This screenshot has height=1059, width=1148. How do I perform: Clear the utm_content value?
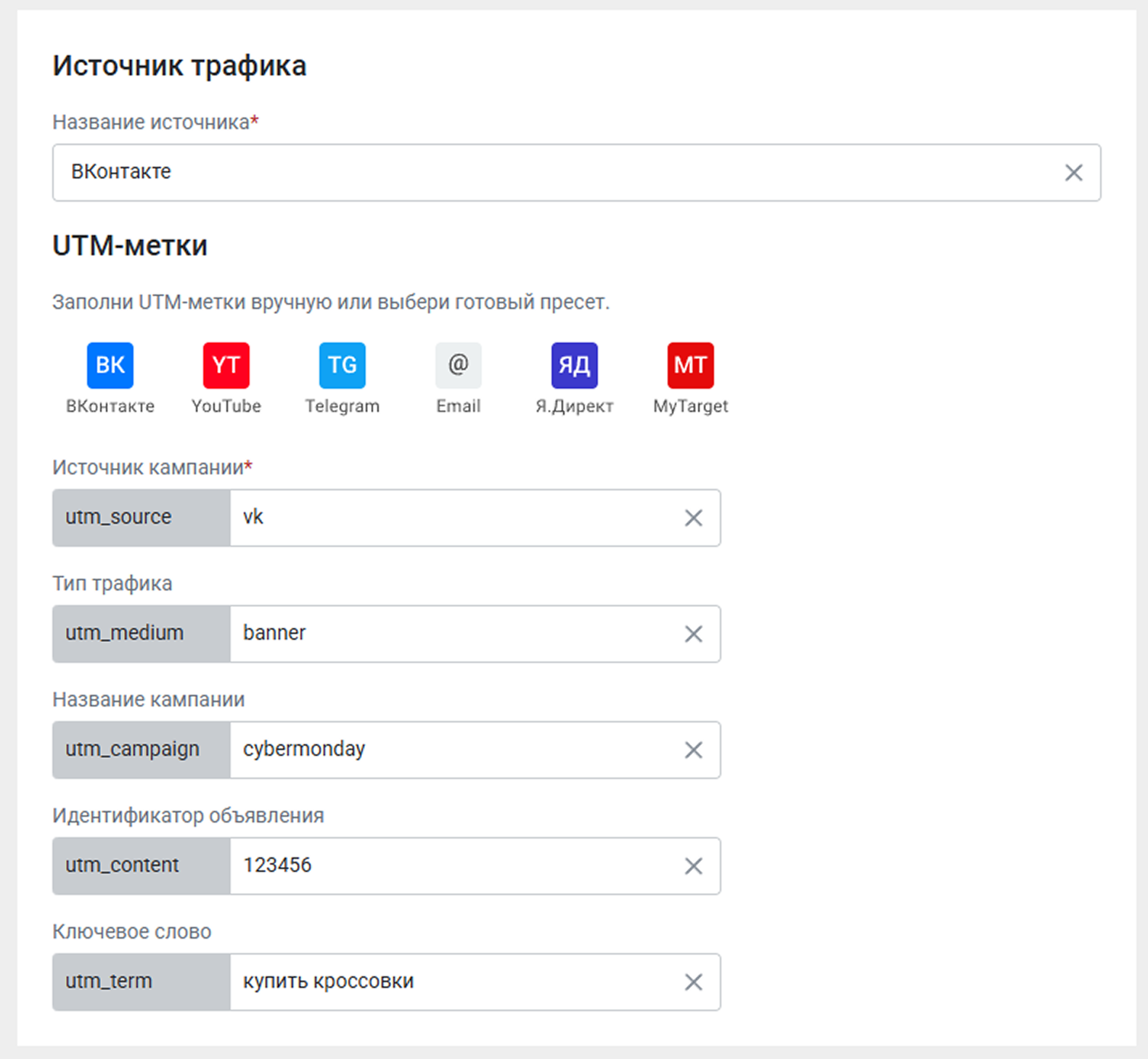click(x=693, y=866)
